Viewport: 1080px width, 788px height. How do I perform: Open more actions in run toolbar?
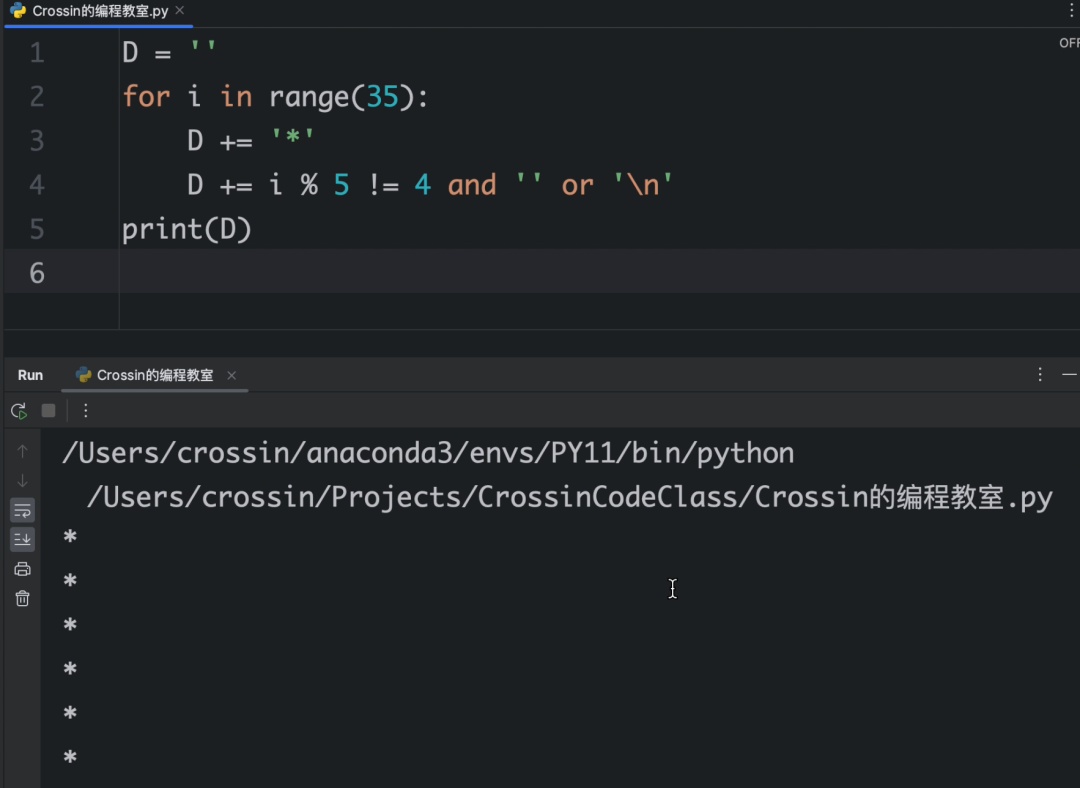tap(85, 411)
